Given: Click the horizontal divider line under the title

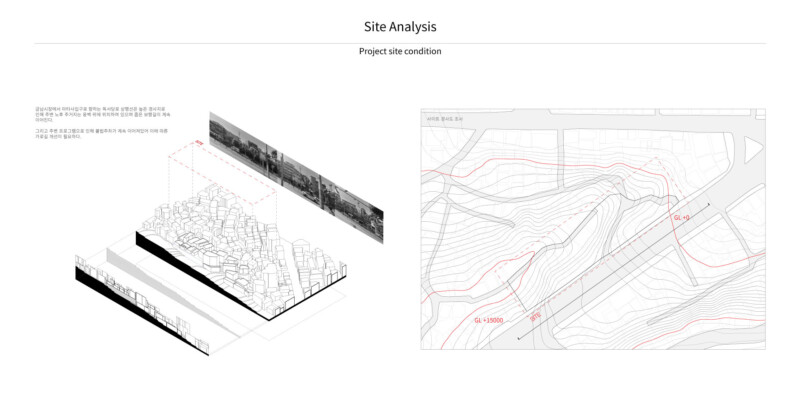Looking at the screenshot, I should pyautogui.click(x=400, y=43).
